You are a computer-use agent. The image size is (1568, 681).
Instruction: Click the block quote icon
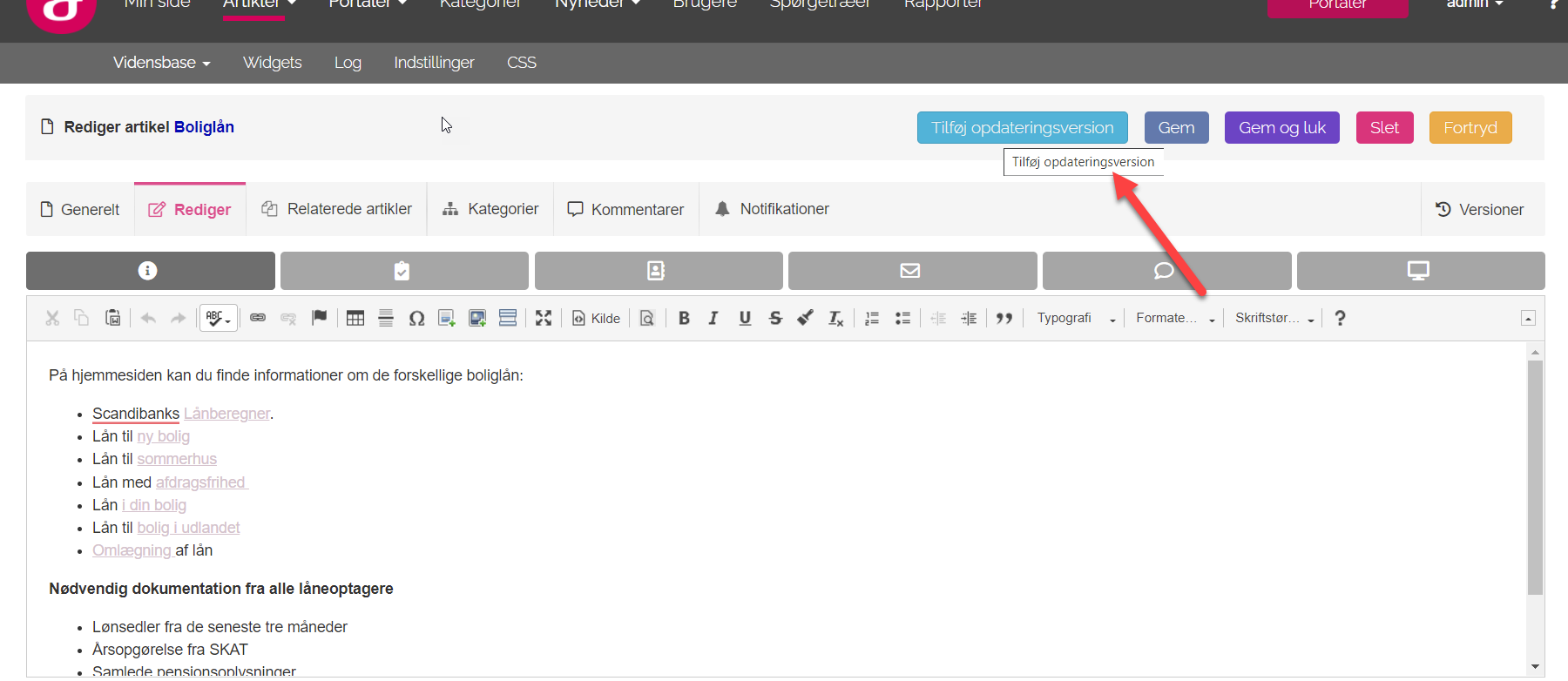1004,319
